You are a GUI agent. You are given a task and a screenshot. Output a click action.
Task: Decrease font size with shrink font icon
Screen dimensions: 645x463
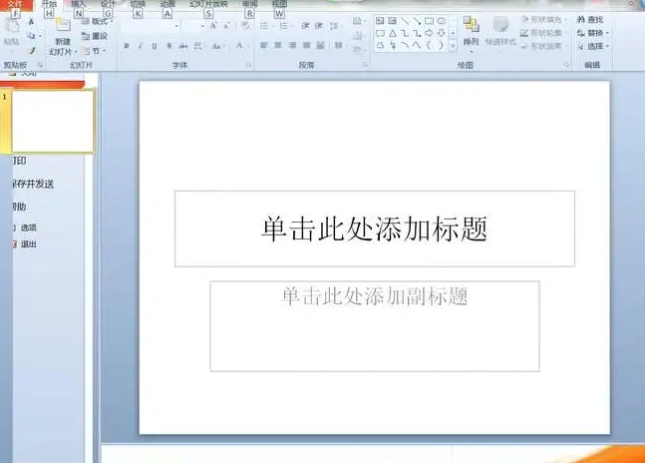(227, 26)
